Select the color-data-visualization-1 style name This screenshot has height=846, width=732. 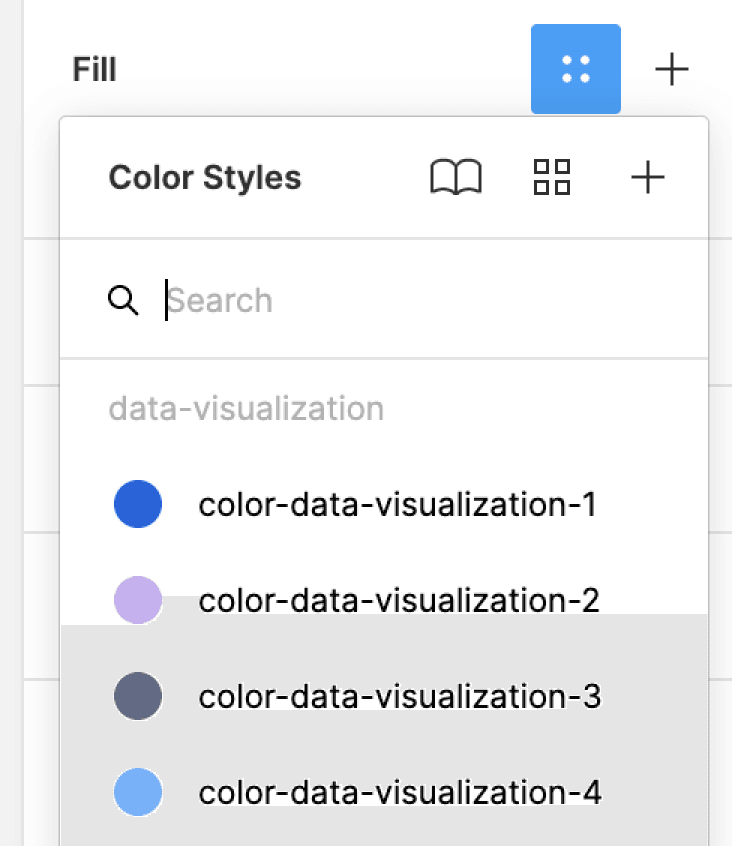click(398, 505)
